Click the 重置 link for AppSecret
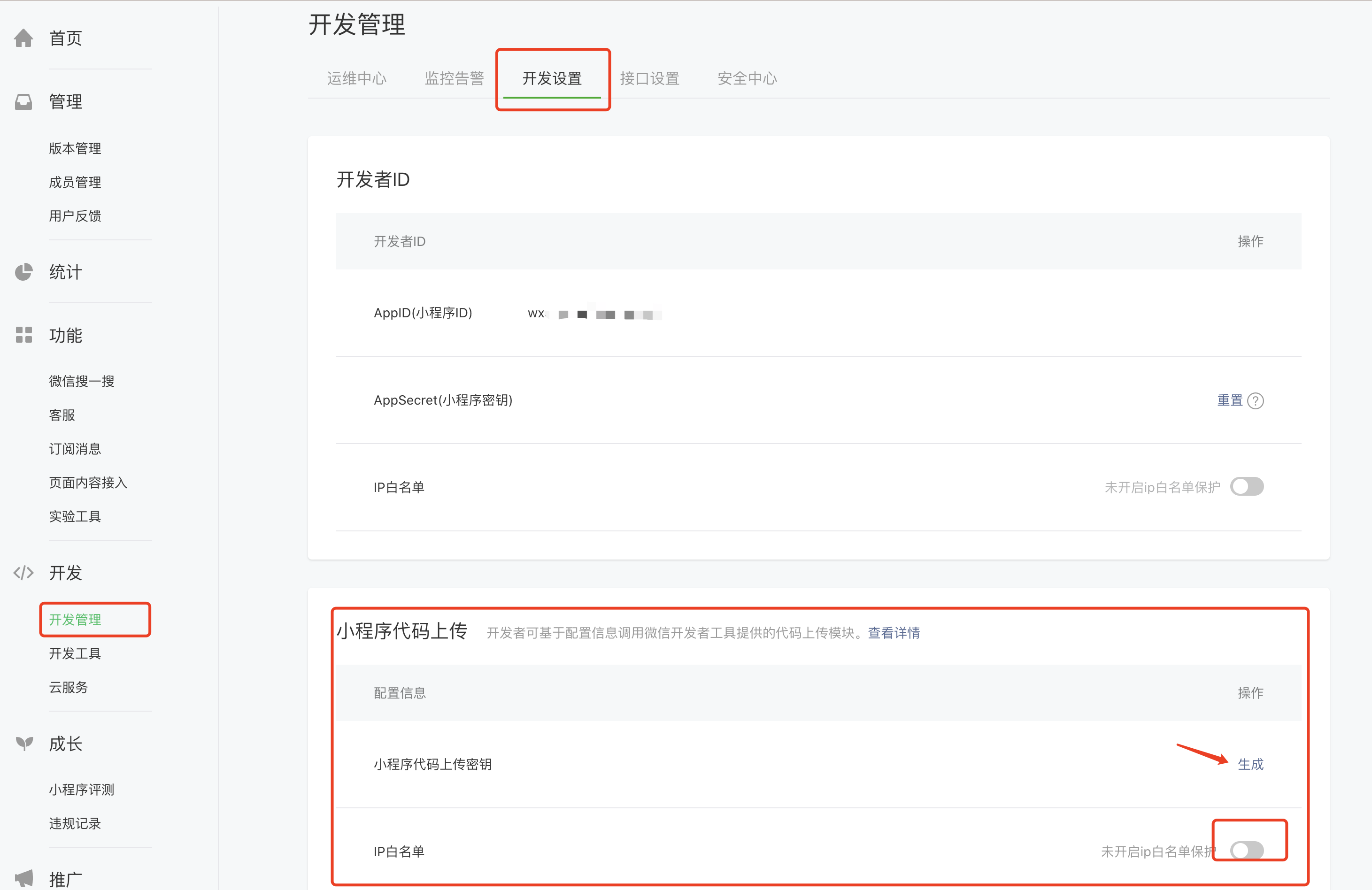Screen dimensions: 1372x890 click(x=1229, y=400)
